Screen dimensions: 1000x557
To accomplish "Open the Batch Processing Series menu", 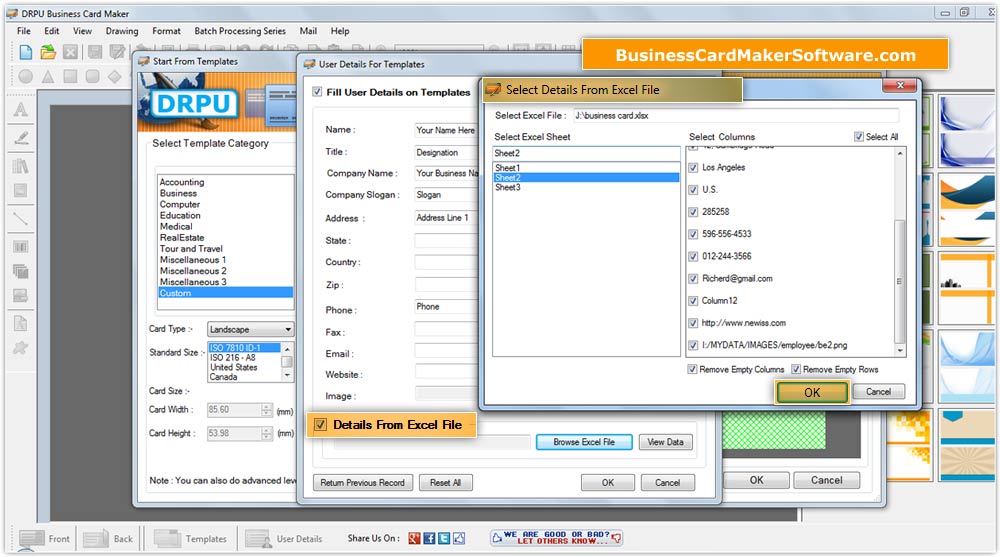I will (240, 31).
